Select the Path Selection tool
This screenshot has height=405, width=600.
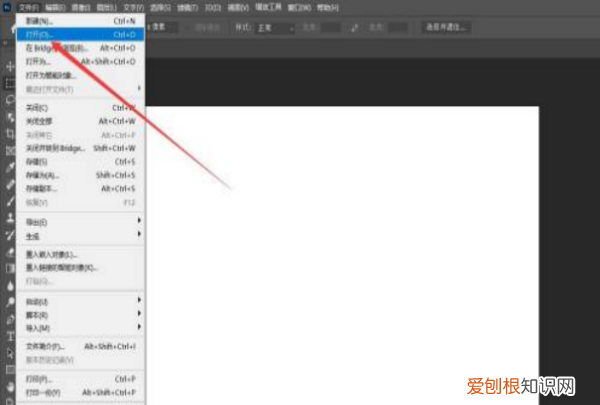click(10, 353)
